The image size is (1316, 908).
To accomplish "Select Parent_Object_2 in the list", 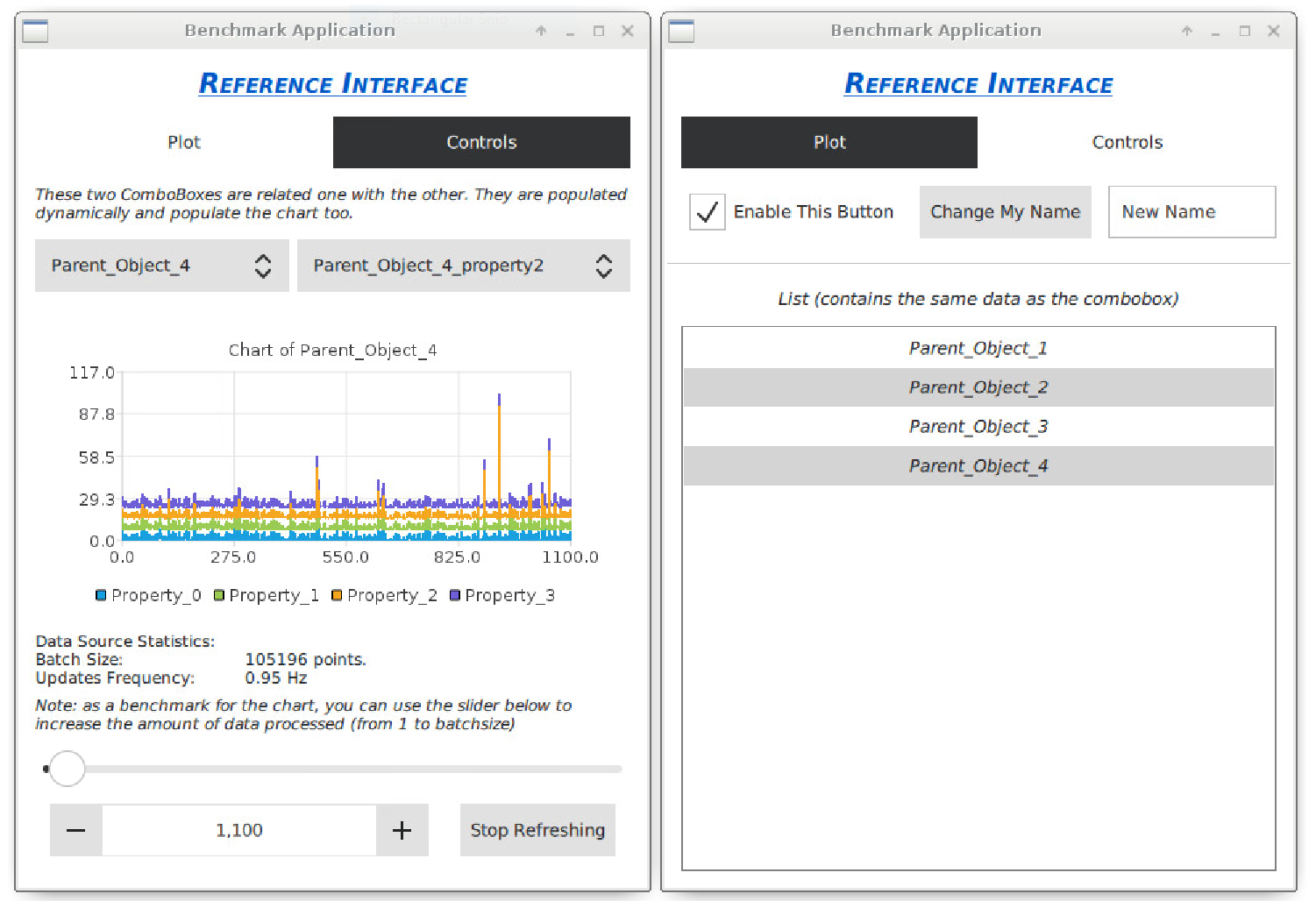I will click(978, 387).
